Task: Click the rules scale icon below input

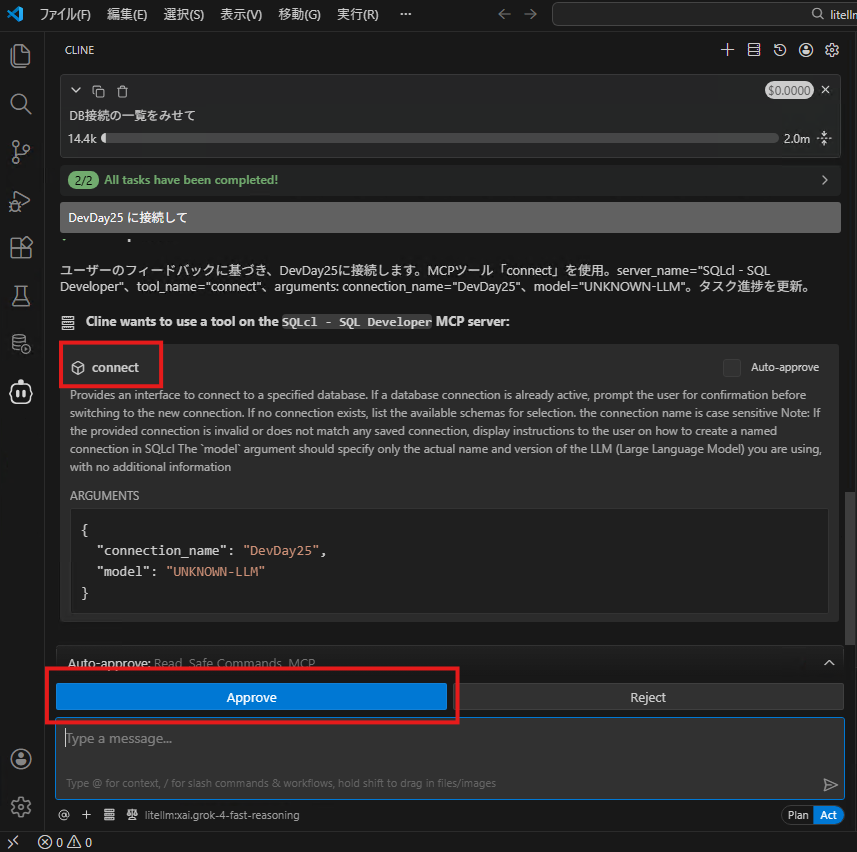Action: pos(132,815)
